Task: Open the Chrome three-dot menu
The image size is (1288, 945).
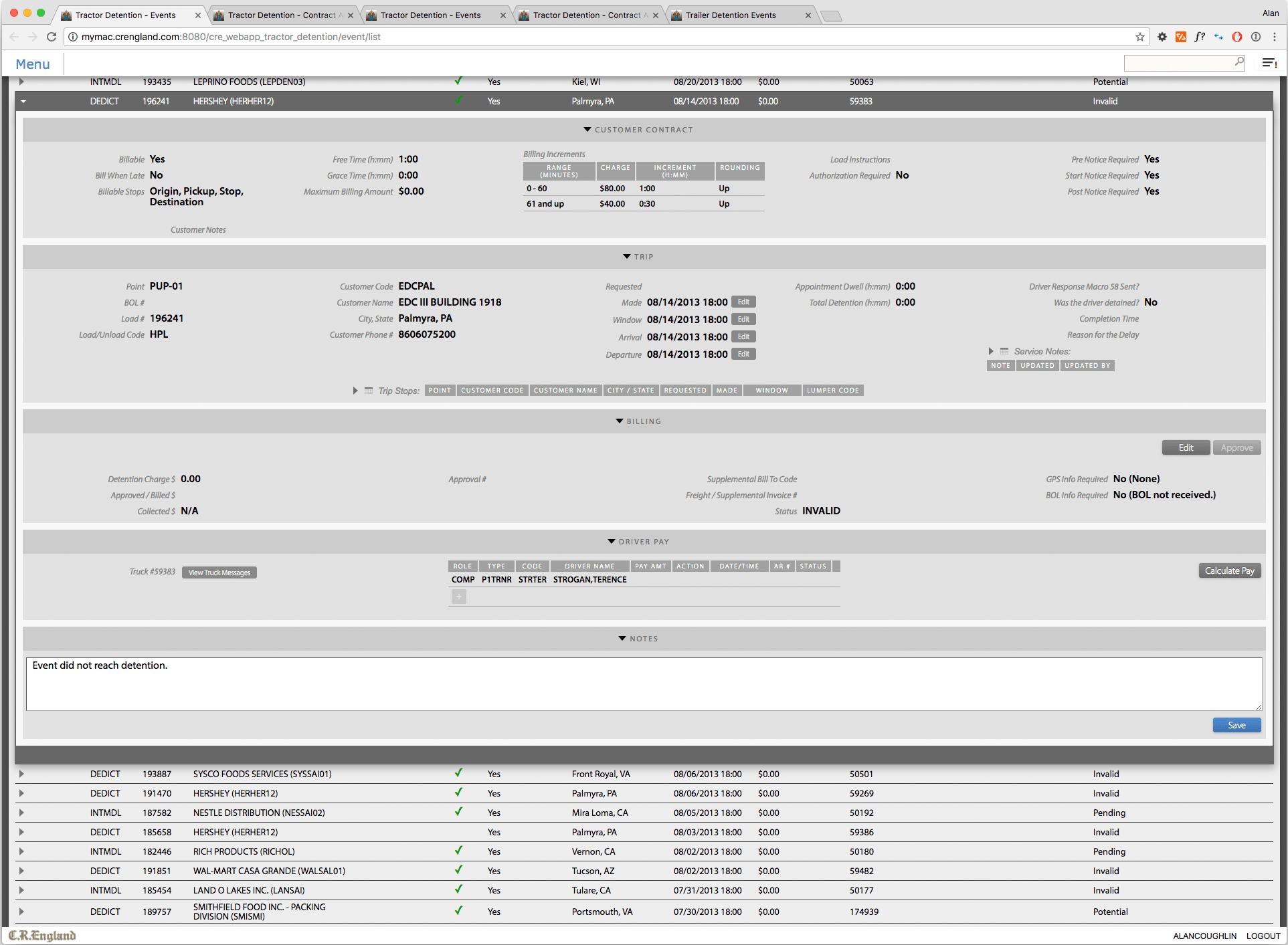Action: (x=1275, y=37)
